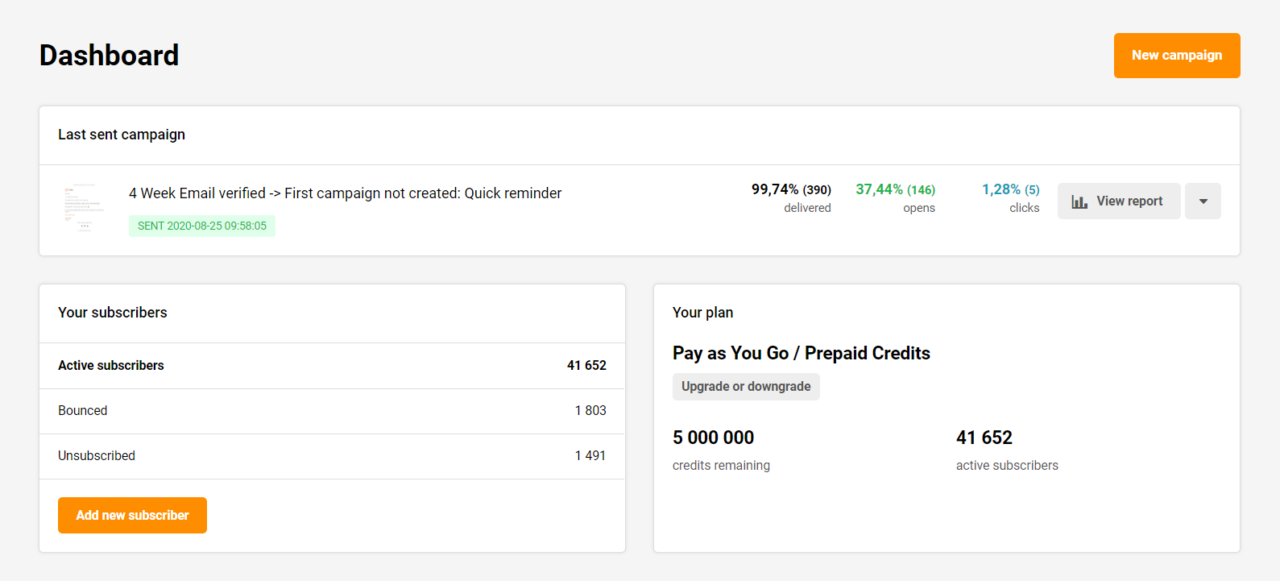1280x581 pixels.
Task: Select the Unsubscribed row
Action: coord(96,455)
